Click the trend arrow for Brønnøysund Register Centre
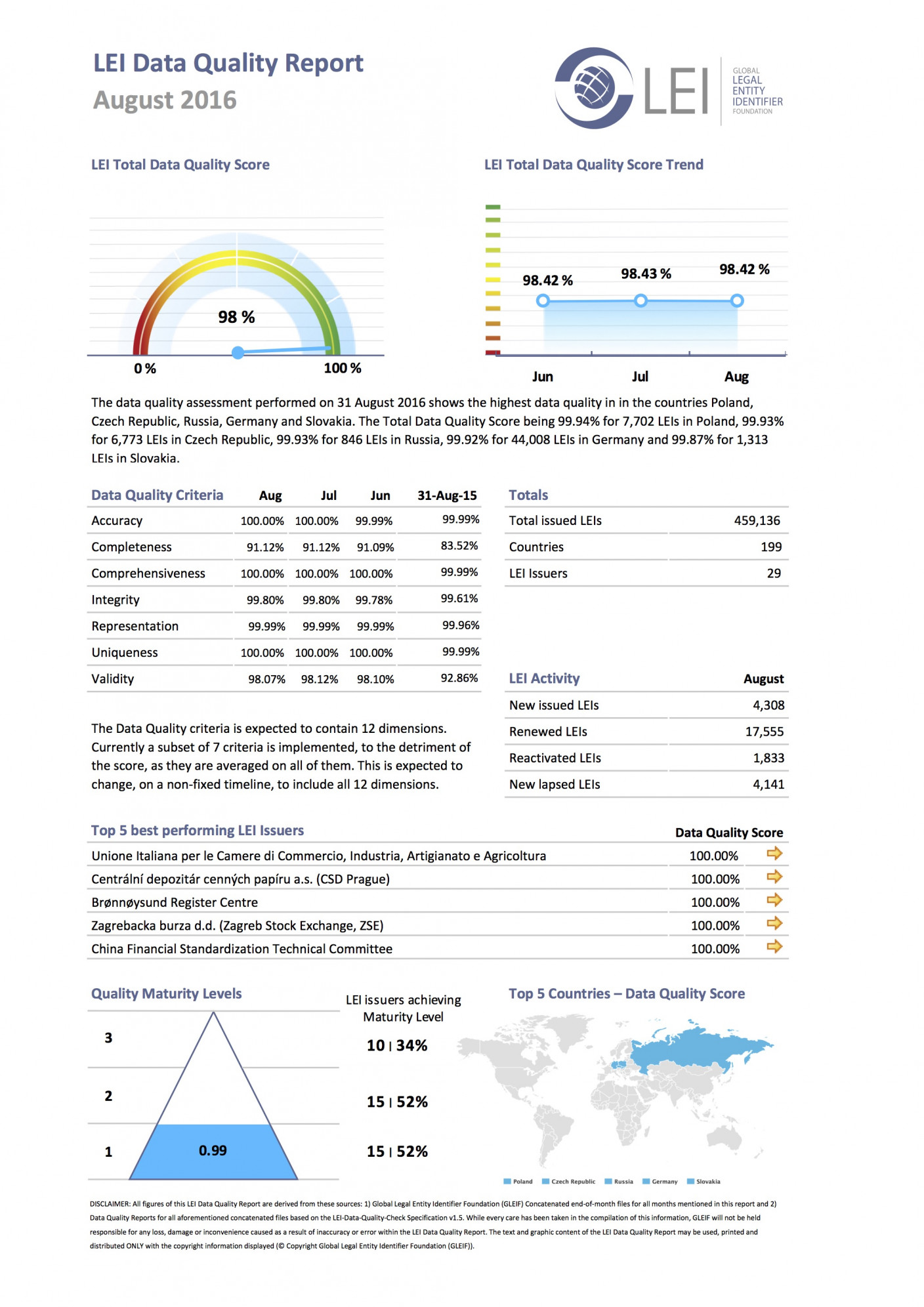924x1307 pixels. (774, 900)
